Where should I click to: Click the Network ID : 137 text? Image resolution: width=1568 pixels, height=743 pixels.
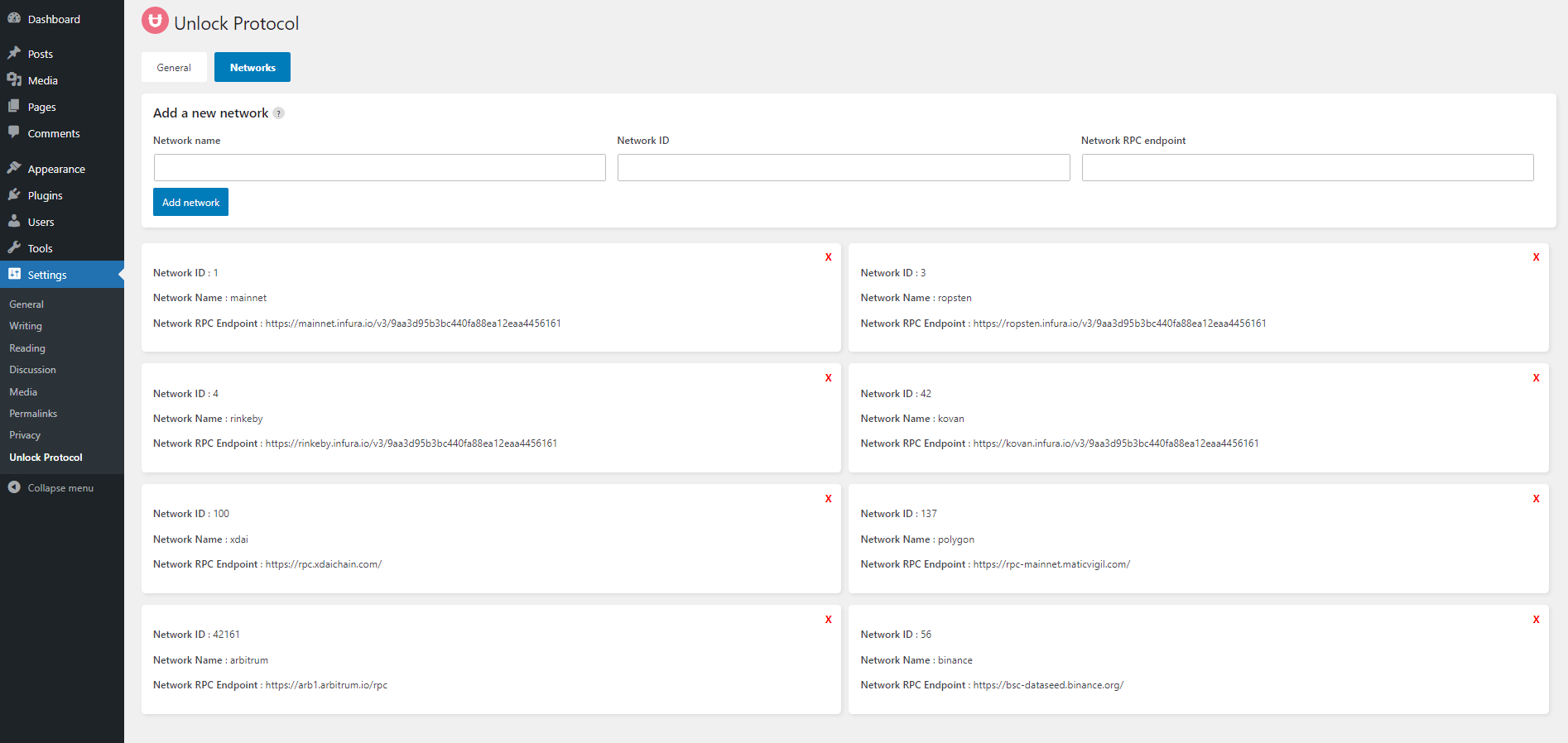899,514
